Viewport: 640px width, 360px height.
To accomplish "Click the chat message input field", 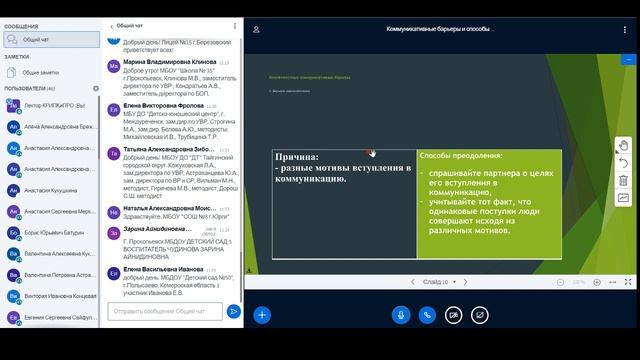I will pos(165,311).
